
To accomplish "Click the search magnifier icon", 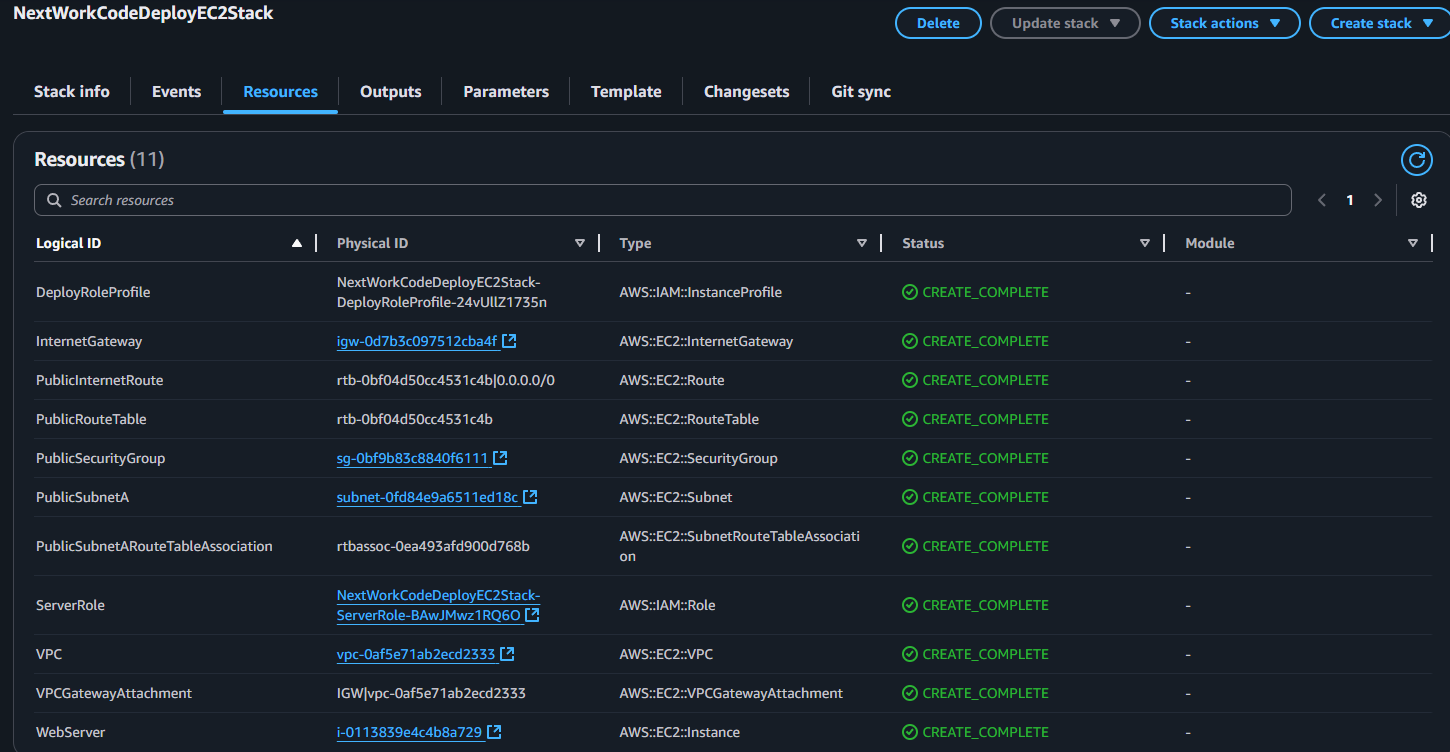I will click(x=53, y=200).
